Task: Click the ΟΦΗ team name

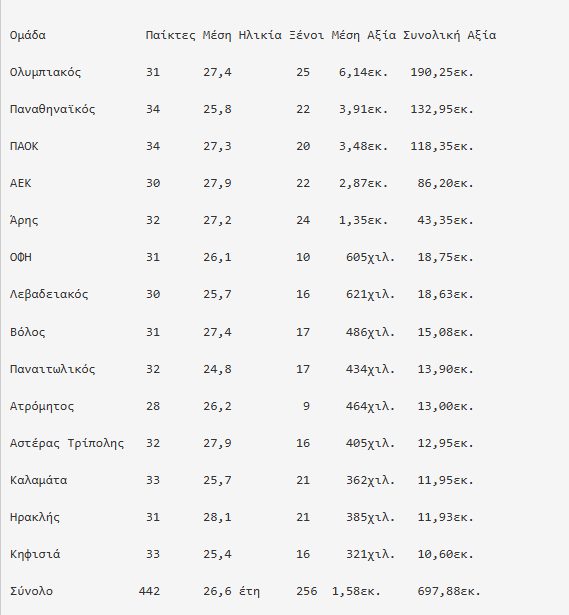Action: pos(20,257)
